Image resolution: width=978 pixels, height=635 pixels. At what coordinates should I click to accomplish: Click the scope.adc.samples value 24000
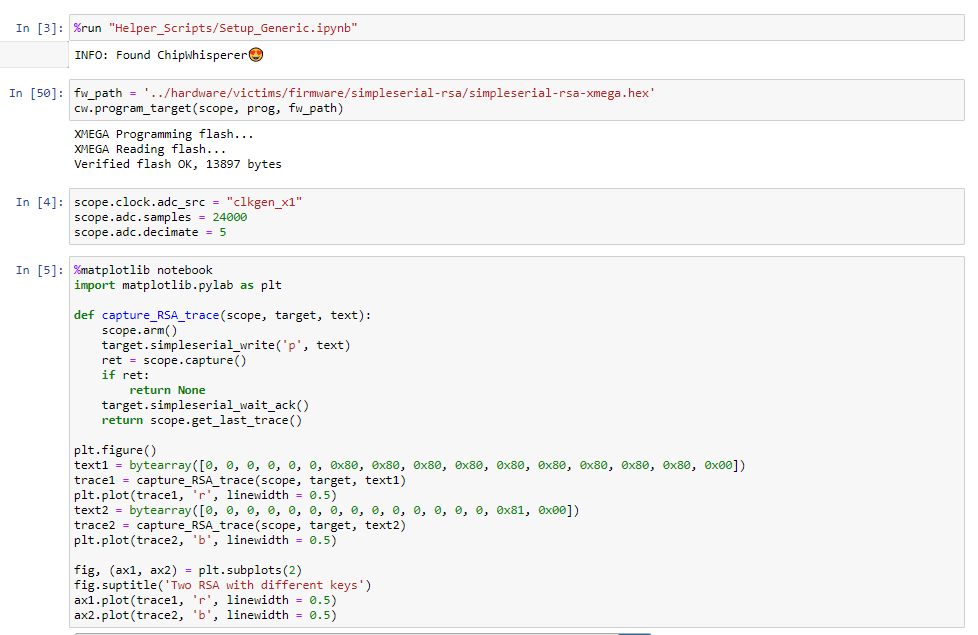coord(230,217)
